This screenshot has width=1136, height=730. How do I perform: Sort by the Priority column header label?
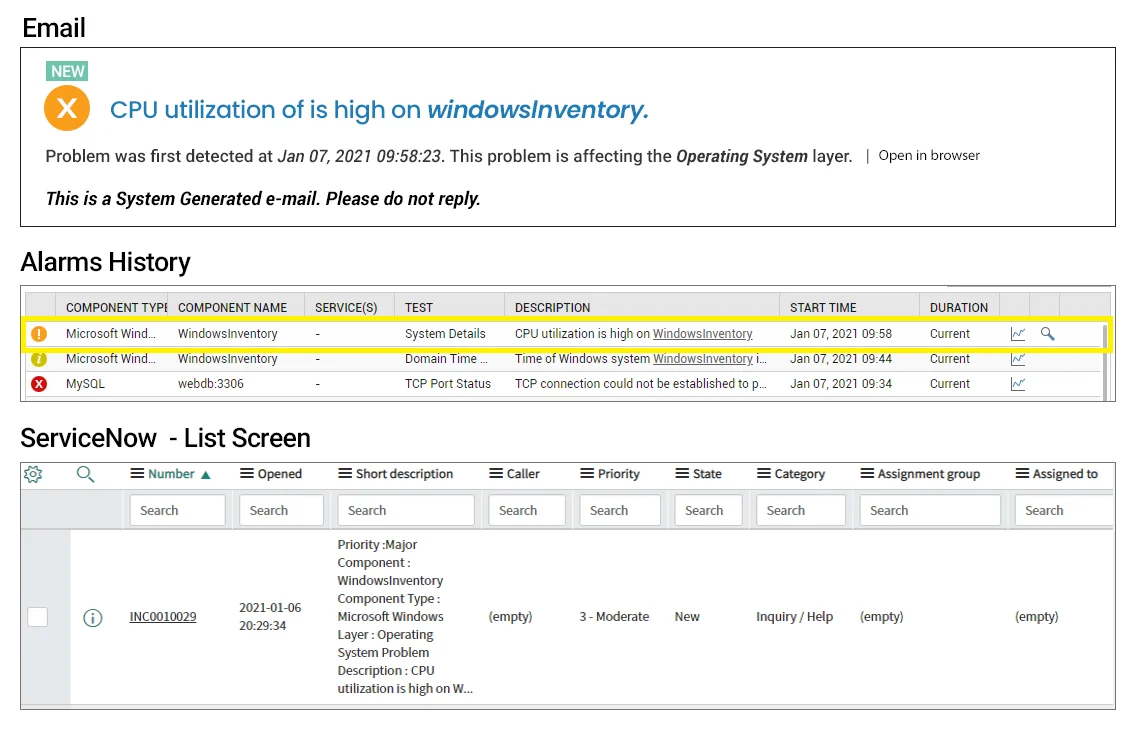(619, 474)
